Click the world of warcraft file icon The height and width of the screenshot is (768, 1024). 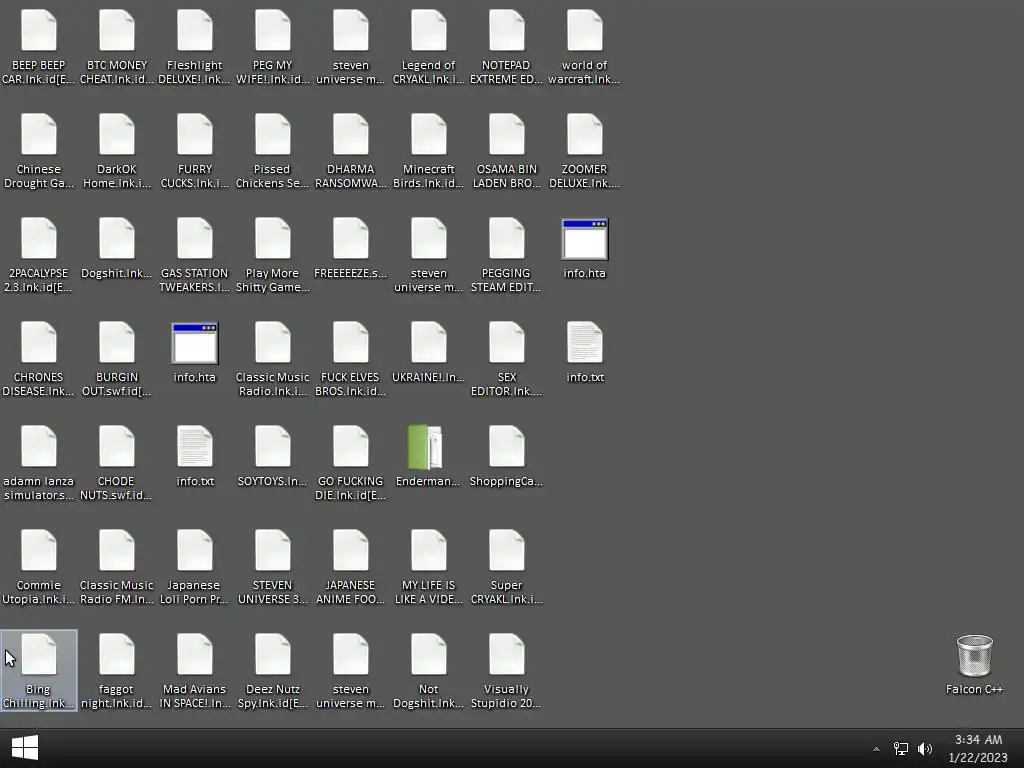(x=584, y=30)
